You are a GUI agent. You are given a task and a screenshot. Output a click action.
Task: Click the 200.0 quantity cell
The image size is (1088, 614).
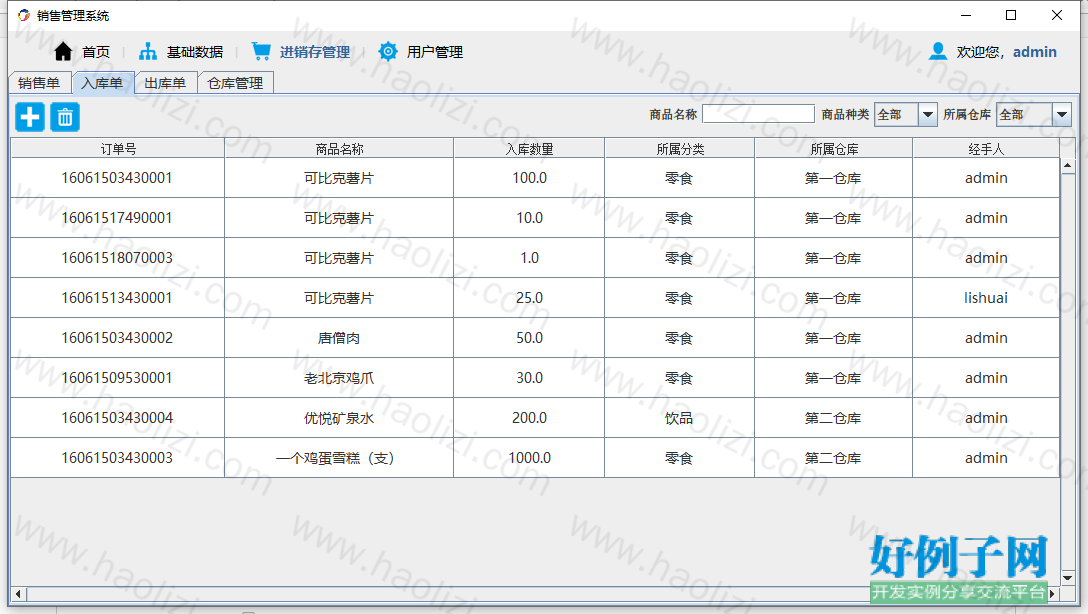point(529,418)
